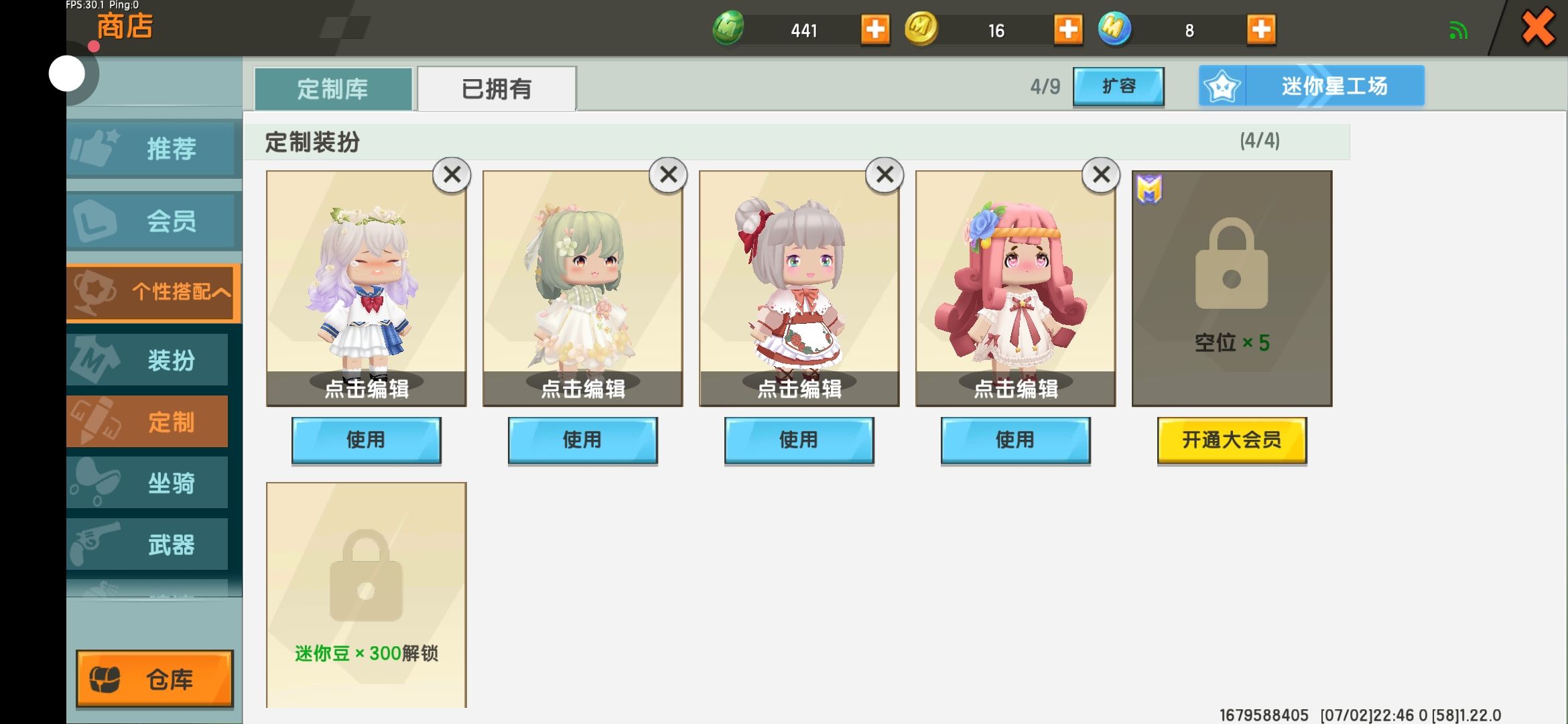This screenshot has height=724, width=1568.
Task: Remove the purple-haired sailor outfit
Action: click(452, 175)
